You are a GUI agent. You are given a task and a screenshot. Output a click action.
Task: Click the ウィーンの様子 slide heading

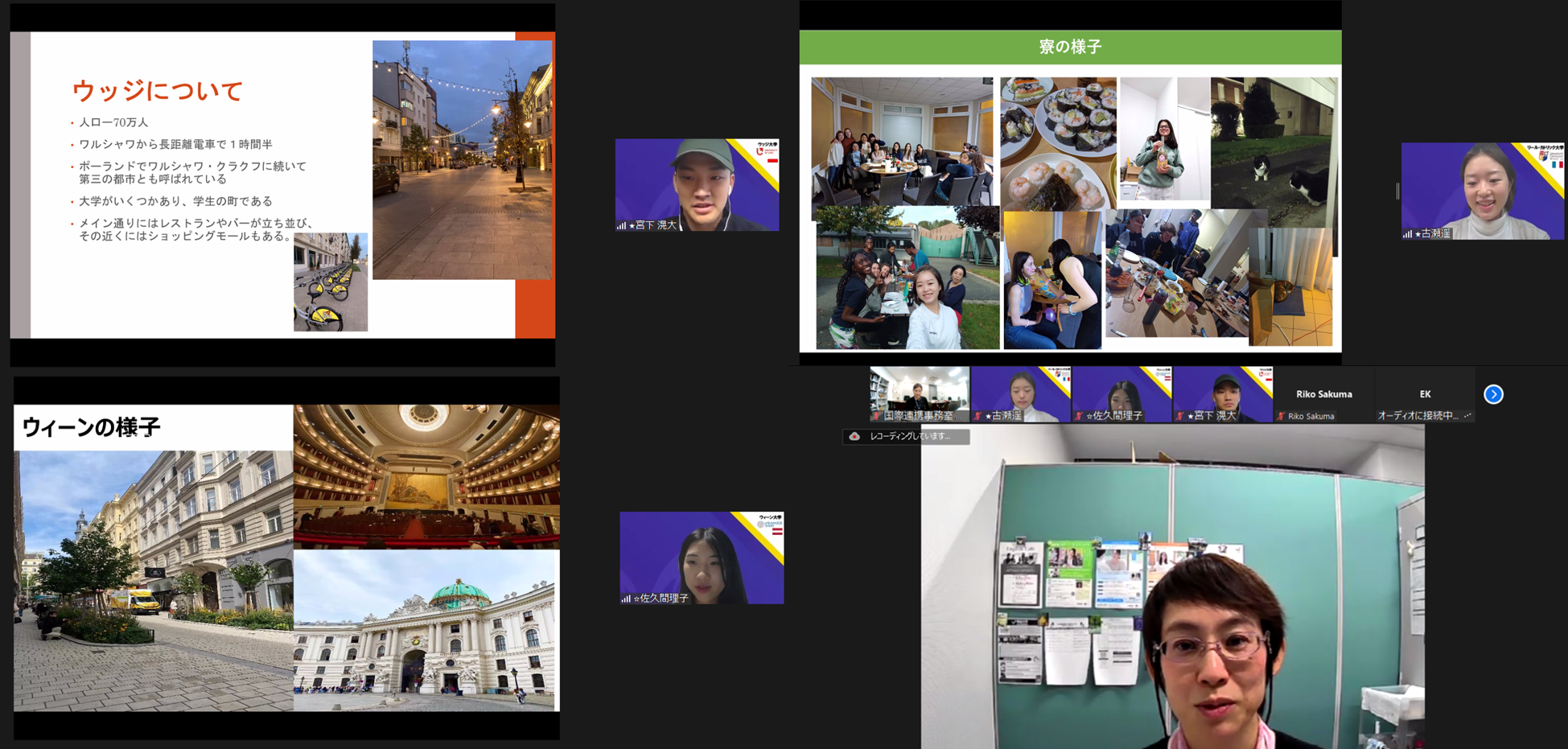(91, 426)
